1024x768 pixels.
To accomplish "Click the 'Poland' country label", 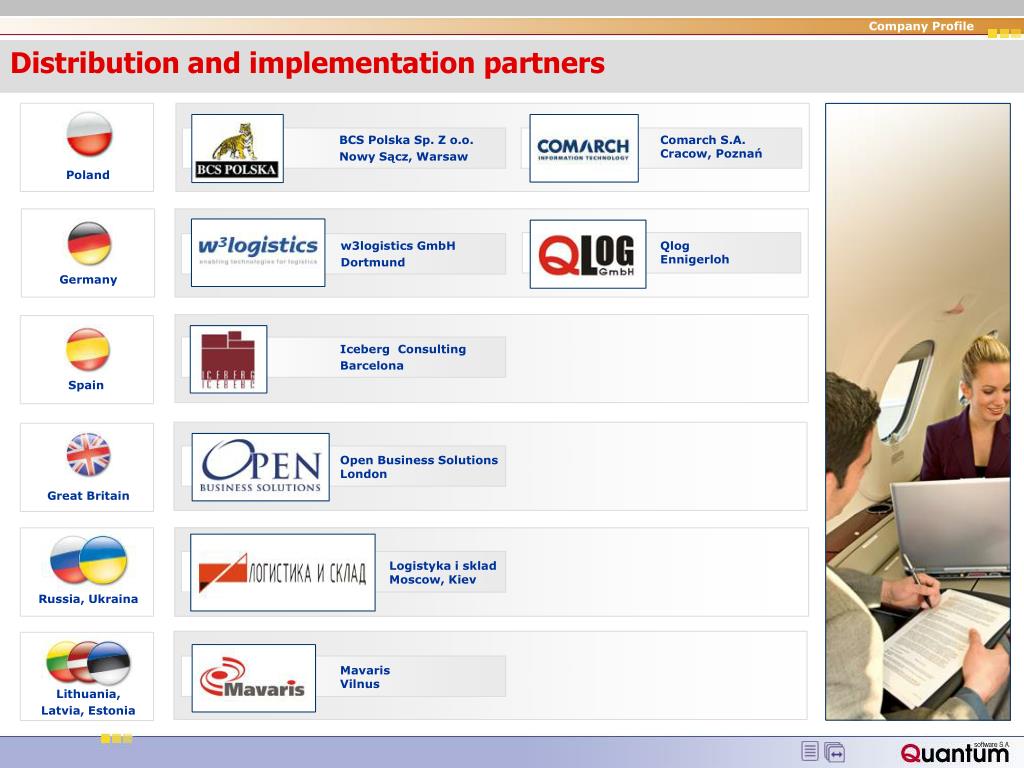I will (x=88, y=175).
